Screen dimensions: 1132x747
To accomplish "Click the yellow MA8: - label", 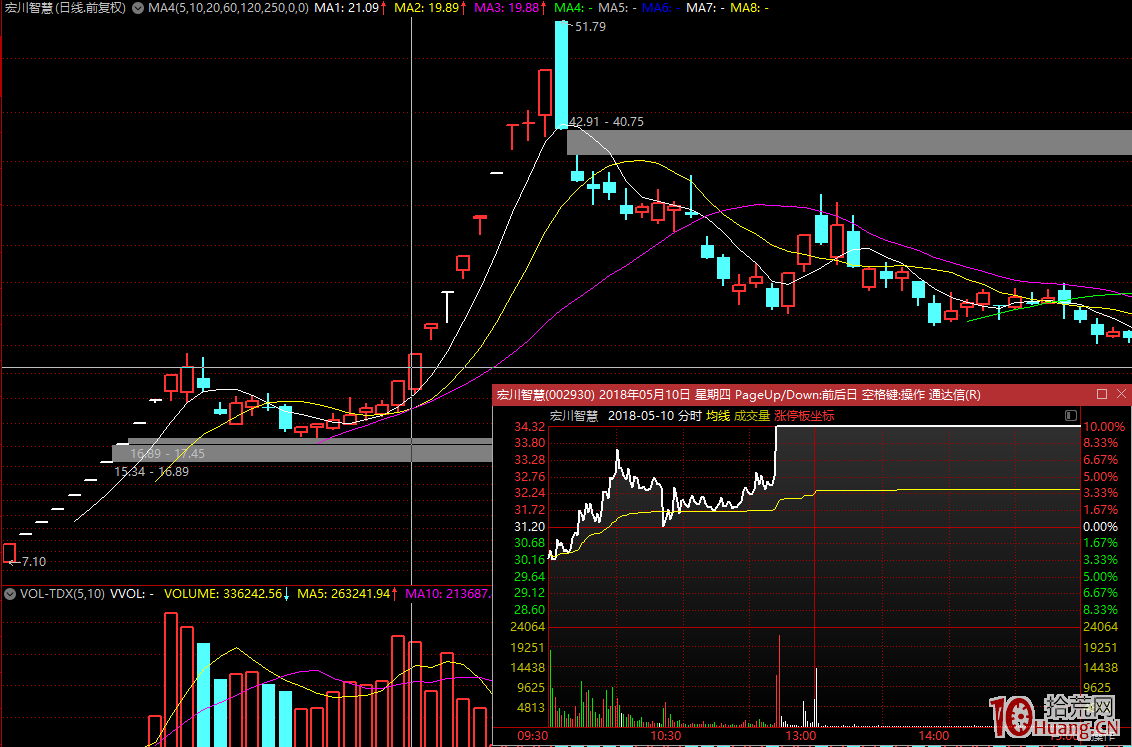I will [x=749, y=8].
